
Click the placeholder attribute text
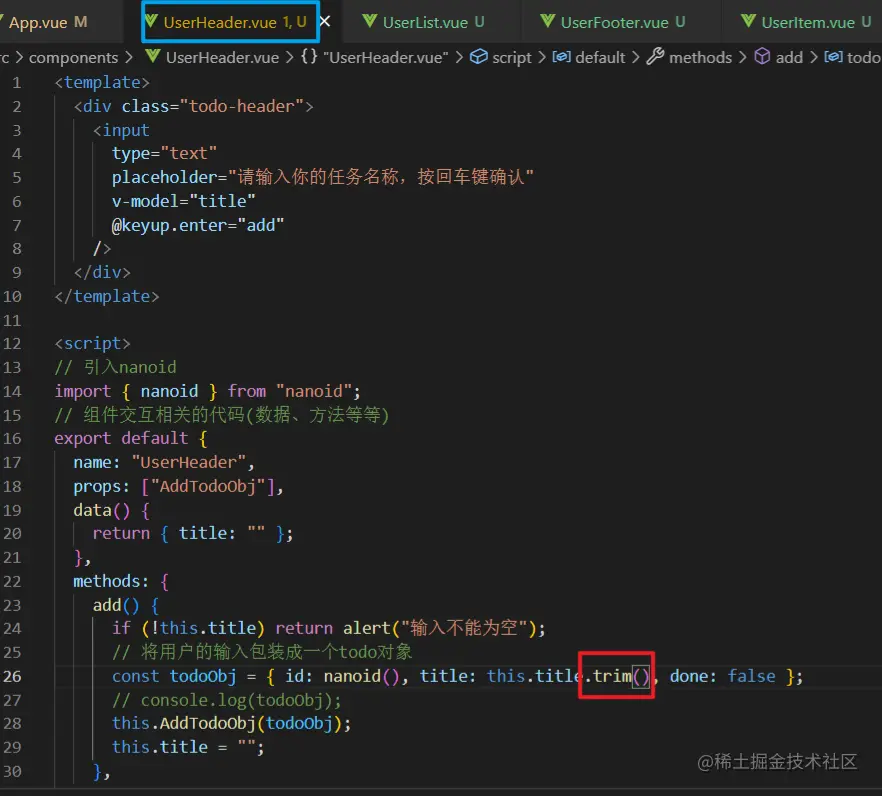pos(322,177)
